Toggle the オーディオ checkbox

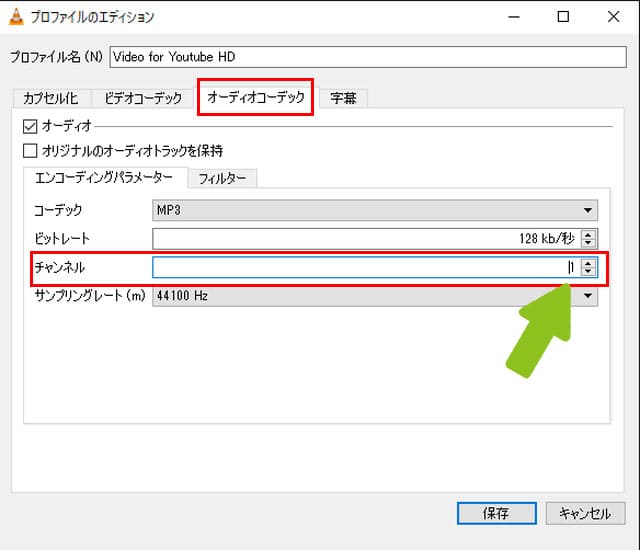(30, 126)
